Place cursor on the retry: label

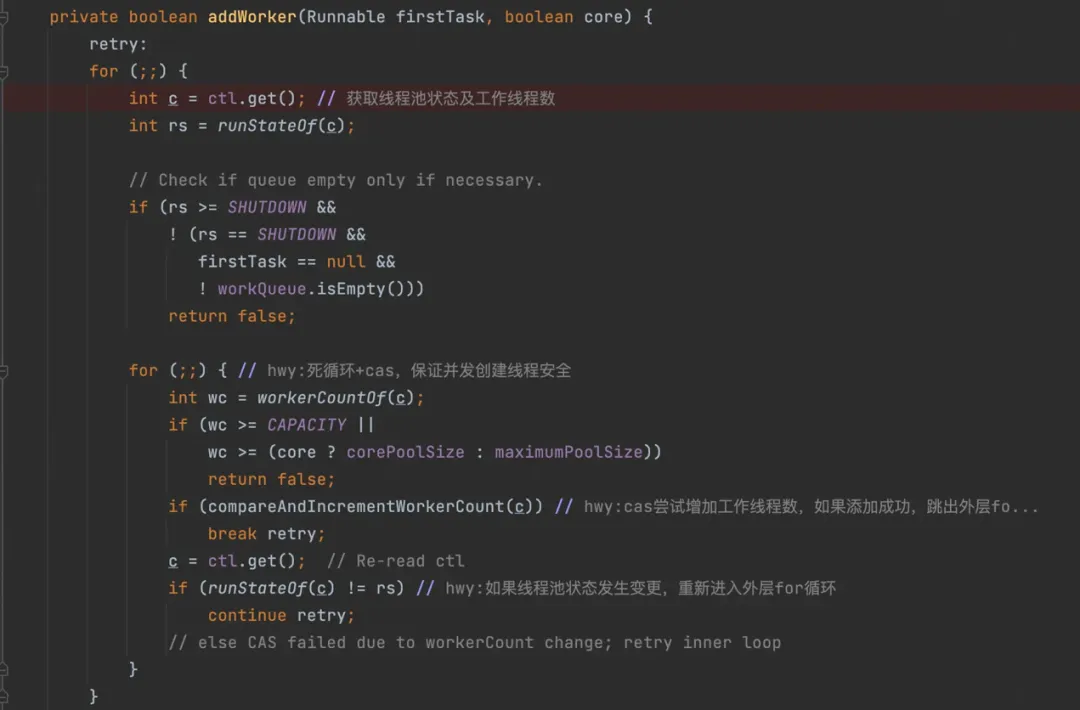click(x=118, y=45)
